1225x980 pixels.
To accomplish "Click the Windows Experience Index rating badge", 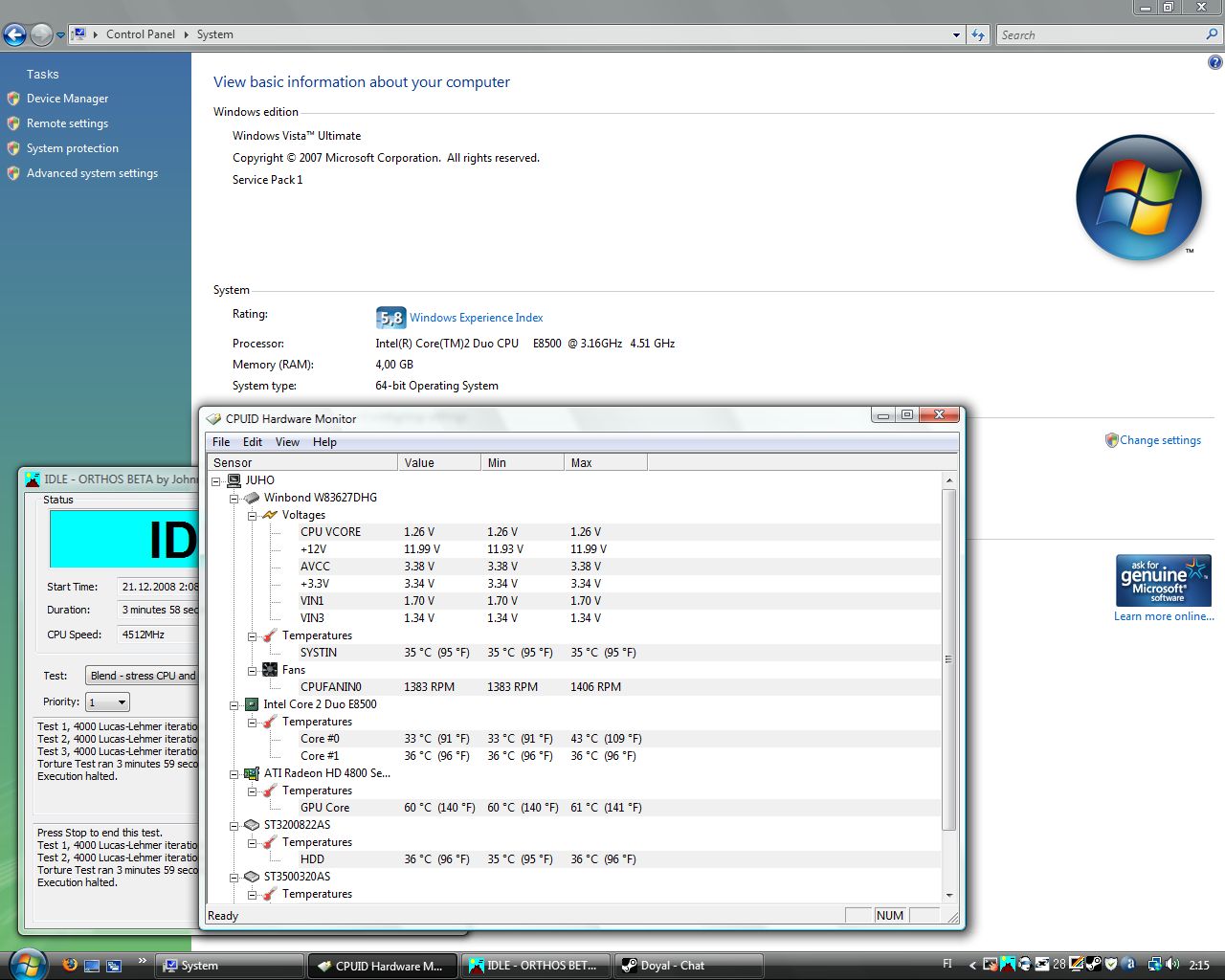I will pyautogui.click(x=390, y=318).
